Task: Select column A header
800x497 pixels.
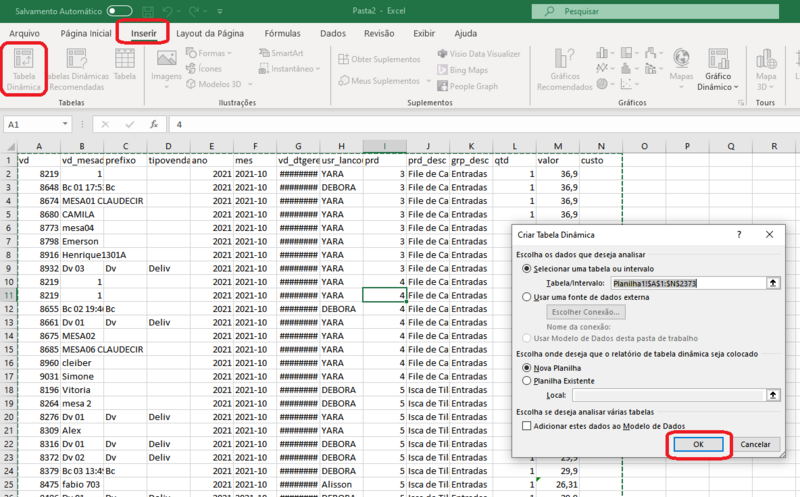Action: [x=39, y=146]
